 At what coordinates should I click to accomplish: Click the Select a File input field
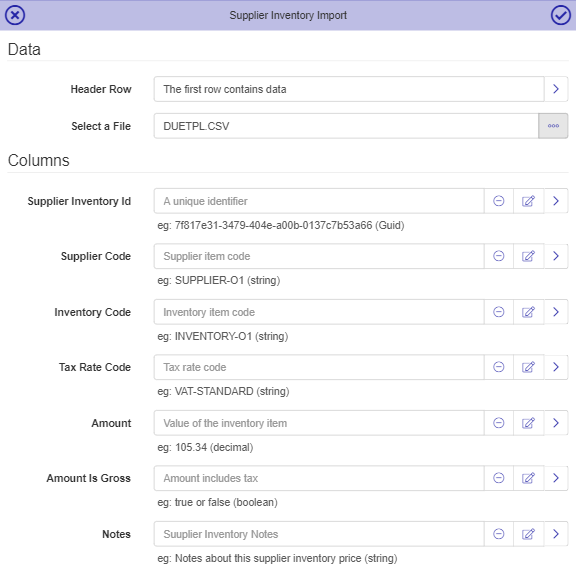coord(346,126)
